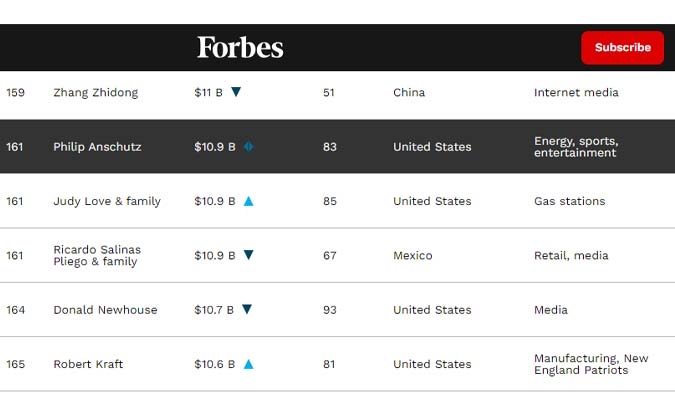The image size is (675, 420).
Task: Click Manufacturing, New England Patriots text
Action: click(591, 364)
